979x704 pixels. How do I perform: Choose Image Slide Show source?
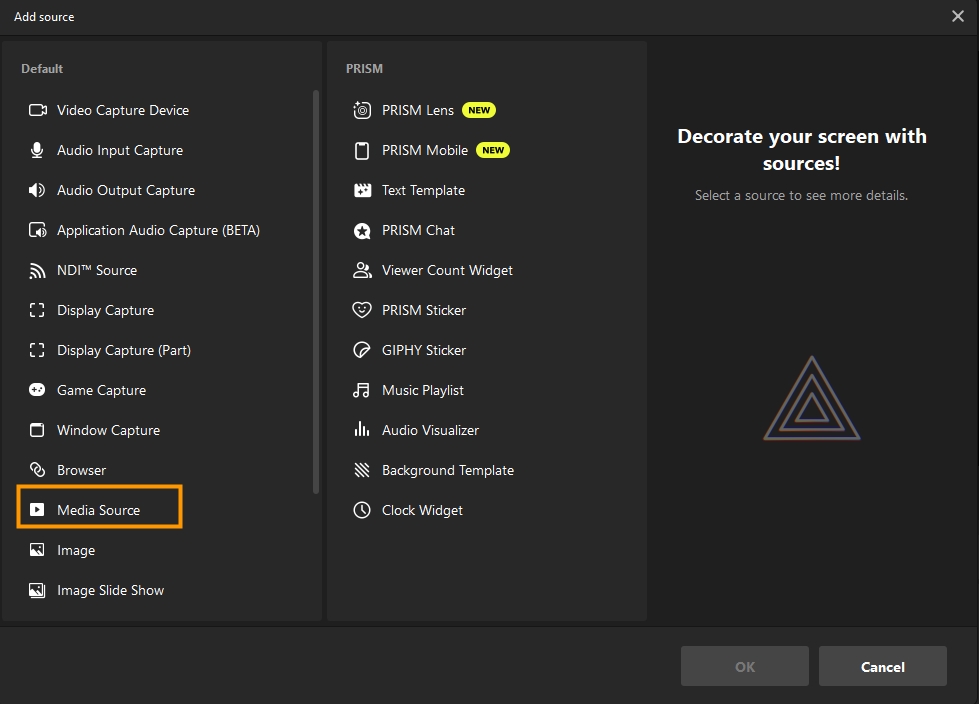(110, 590)
